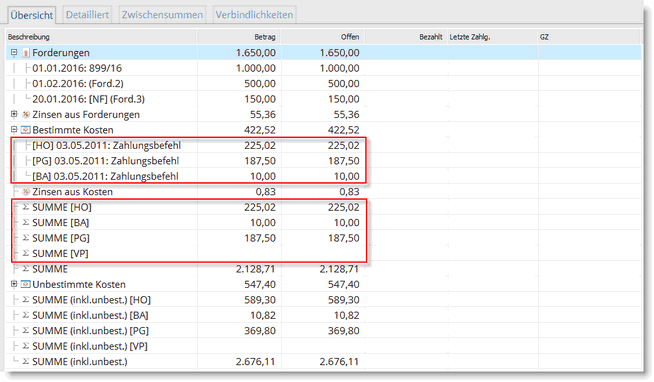Click sigma icon beside SUMME [PG]

pos(26,238)
